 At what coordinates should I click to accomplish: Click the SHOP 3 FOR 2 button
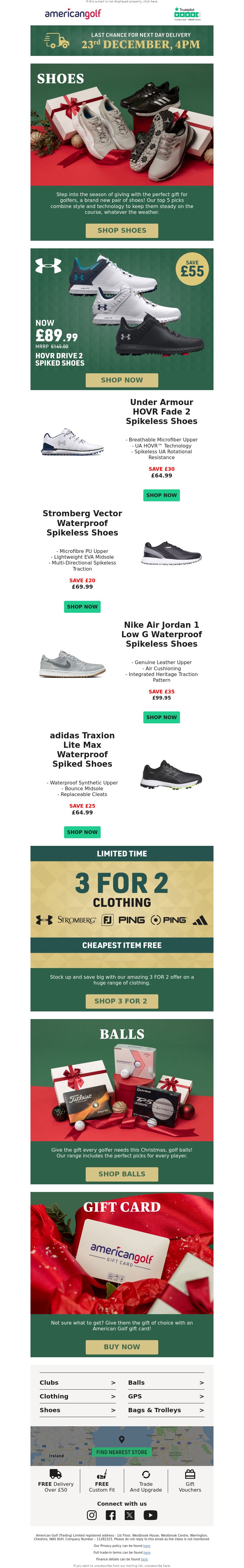120,1001
